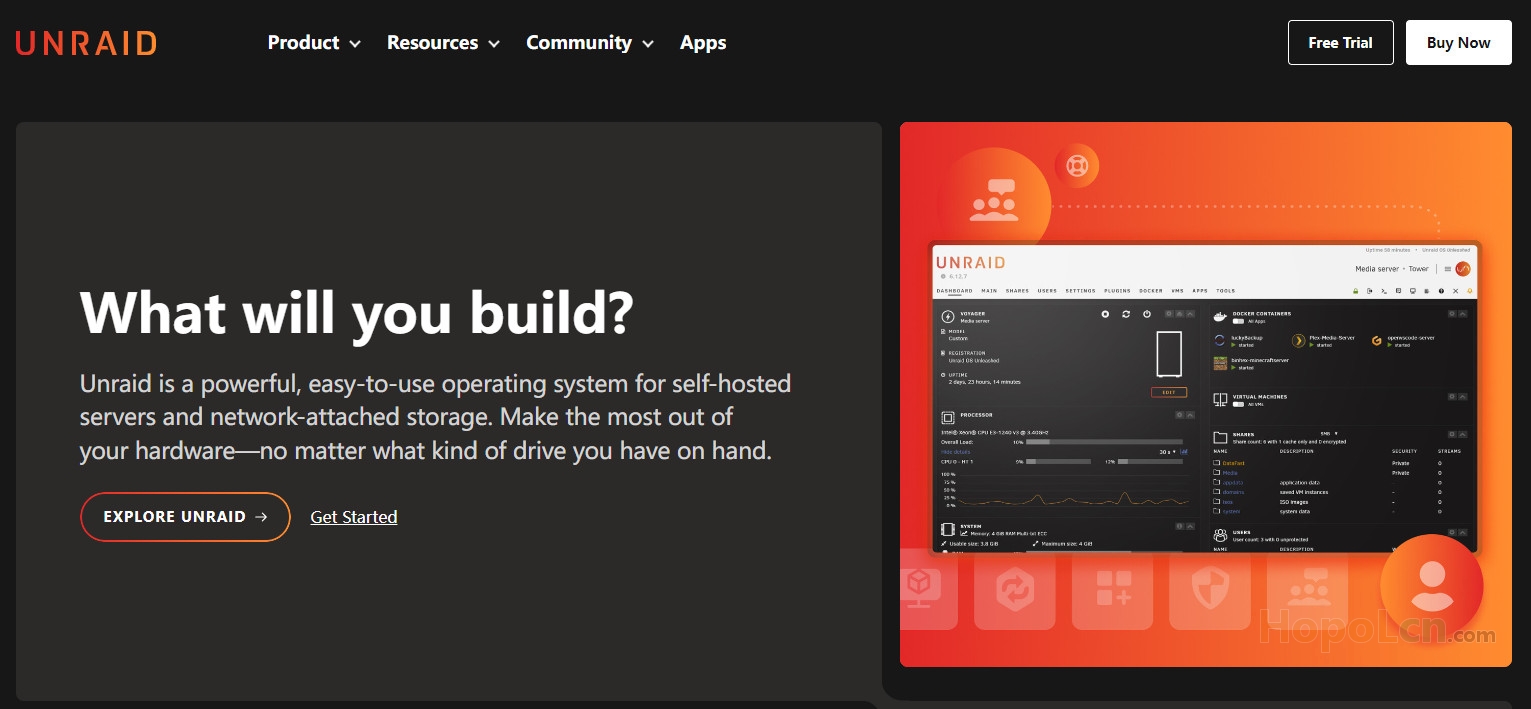Click the white server case thumbnail

click(1169, 354)
